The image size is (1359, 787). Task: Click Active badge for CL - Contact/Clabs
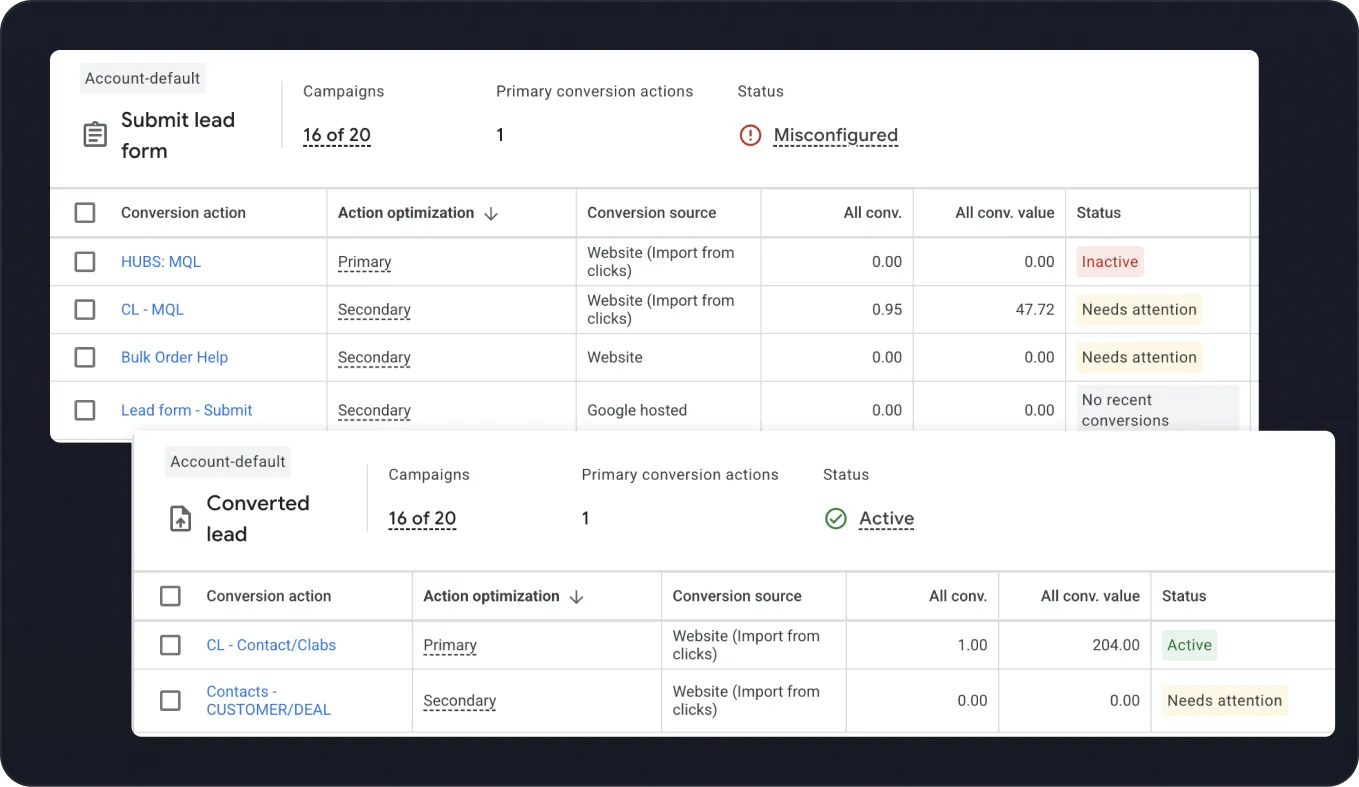1190,645
